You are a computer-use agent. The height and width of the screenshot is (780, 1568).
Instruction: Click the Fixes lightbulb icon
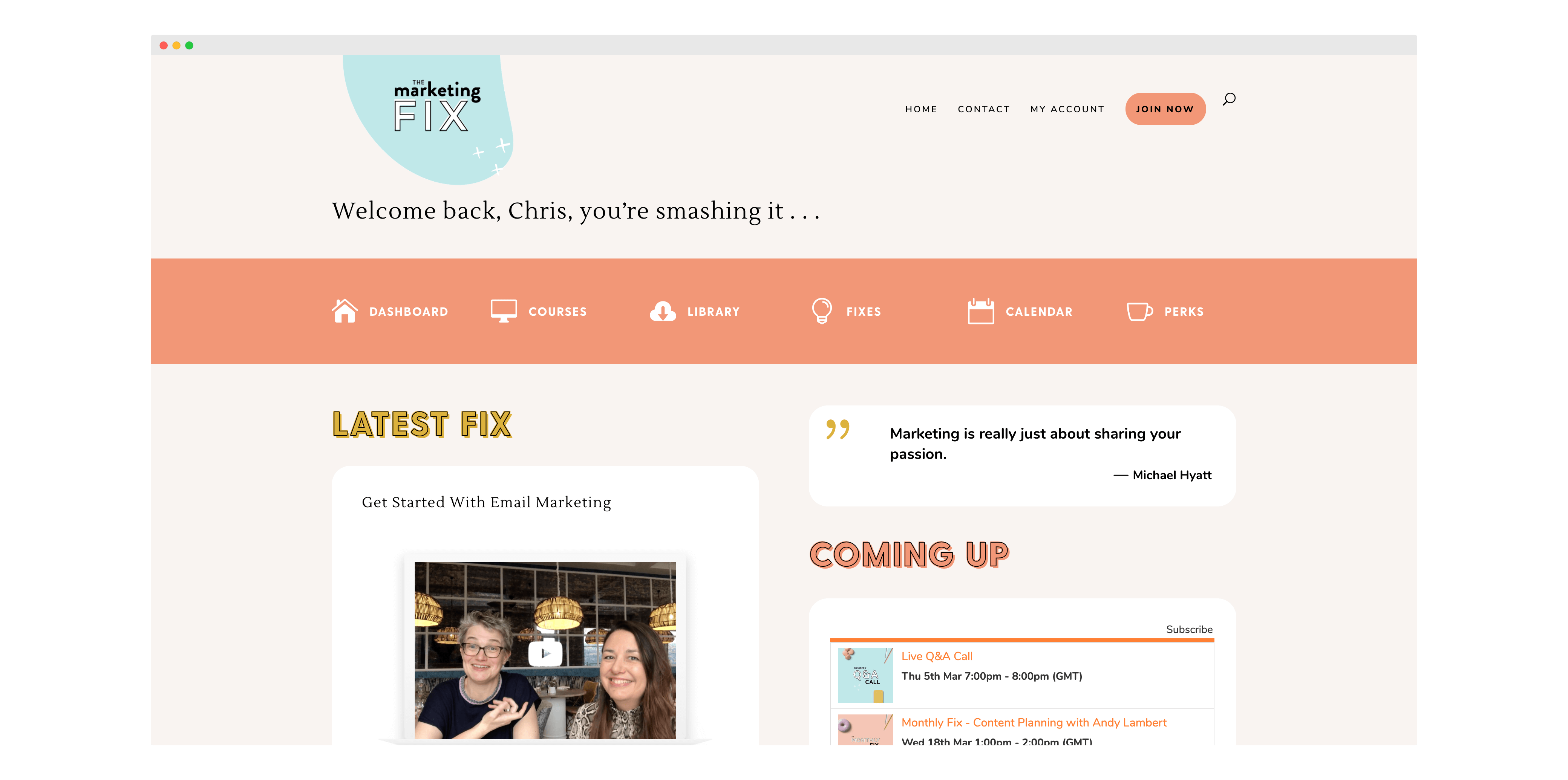(820, 310)
